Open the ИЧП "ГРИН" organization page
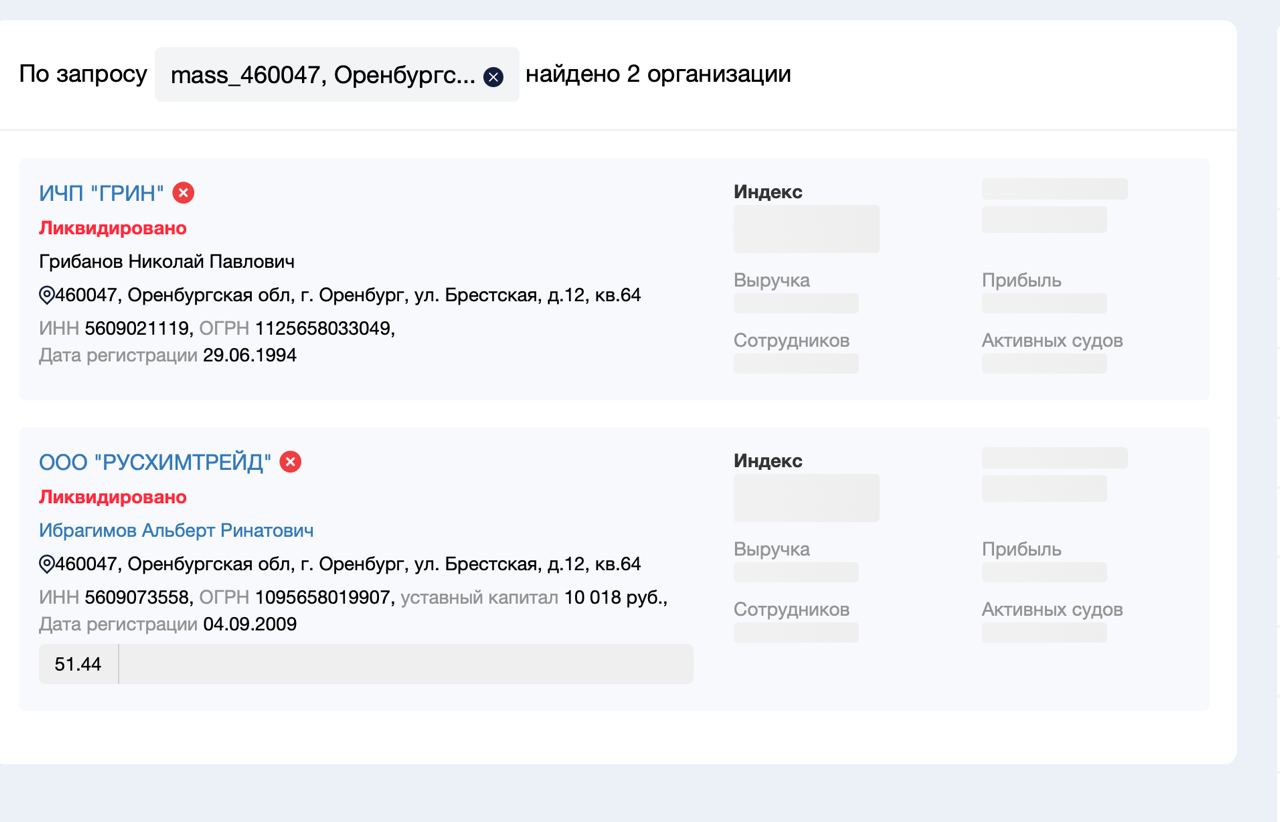 (102, 193)
